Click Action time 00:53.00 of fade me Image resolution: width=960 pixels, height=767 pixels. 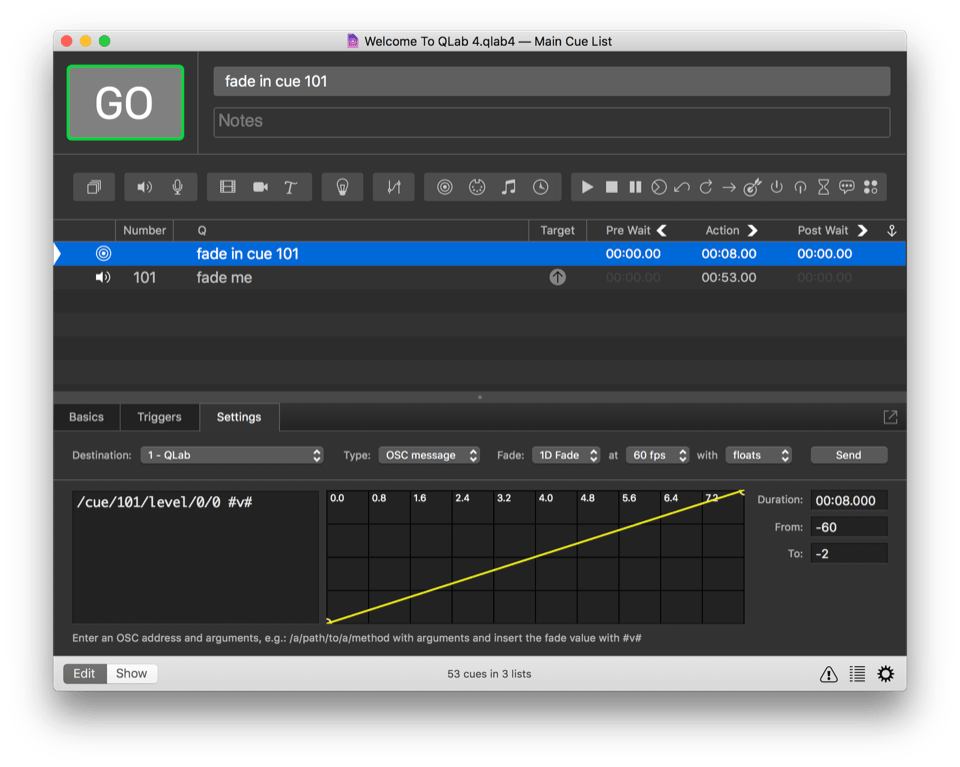click(729, 277)
